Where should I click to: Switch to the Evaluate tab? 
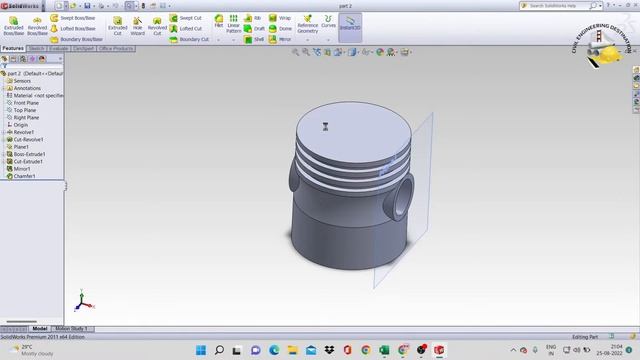(59, 49)
